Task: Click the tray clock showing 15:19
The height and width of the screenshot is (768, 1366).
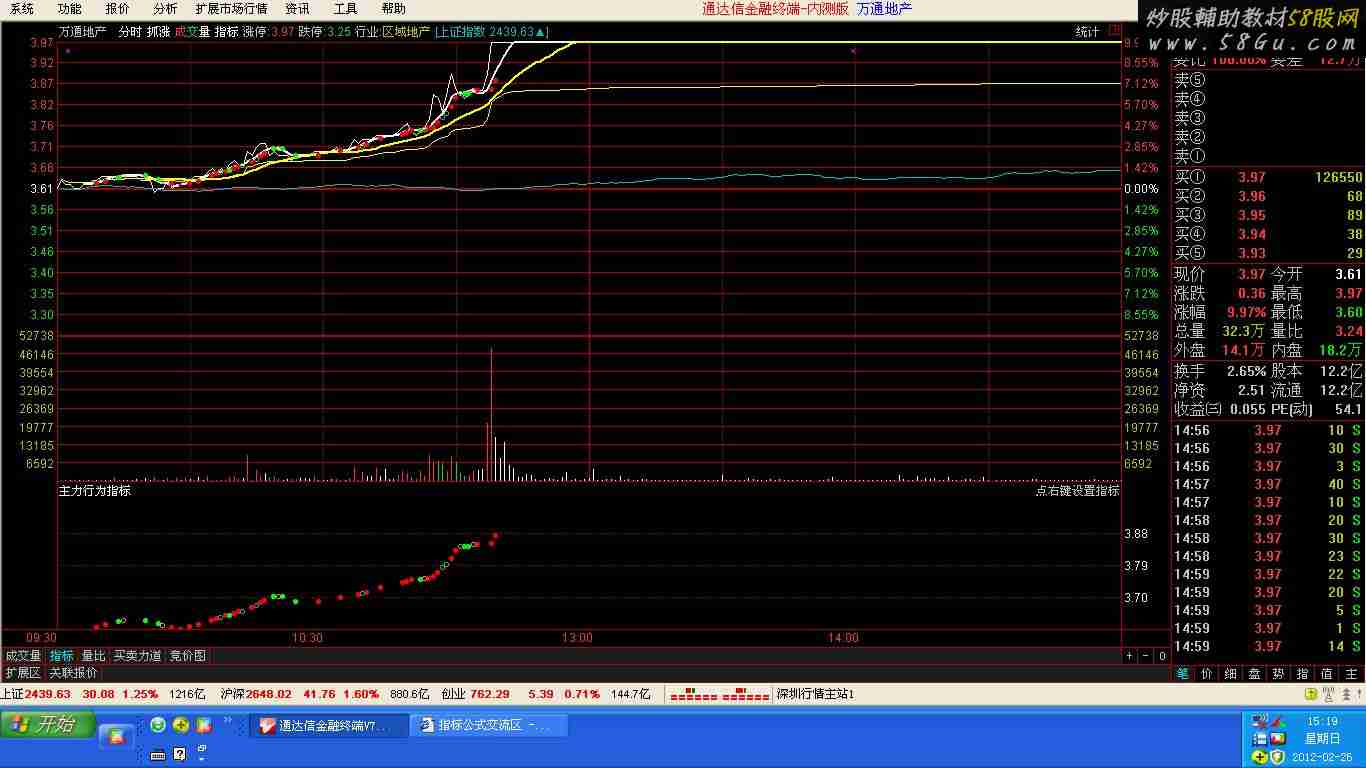Action: 1322,721
